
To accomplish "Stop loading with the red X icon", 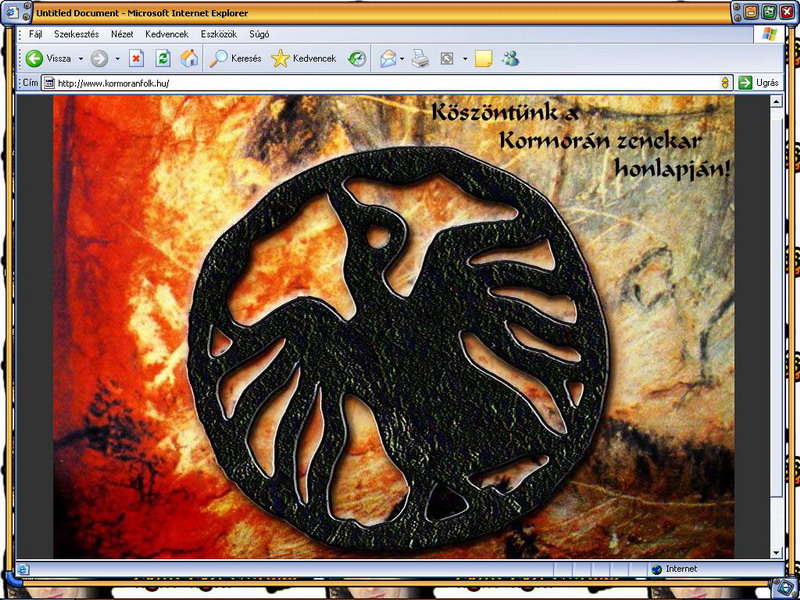I will click(137, 59).
